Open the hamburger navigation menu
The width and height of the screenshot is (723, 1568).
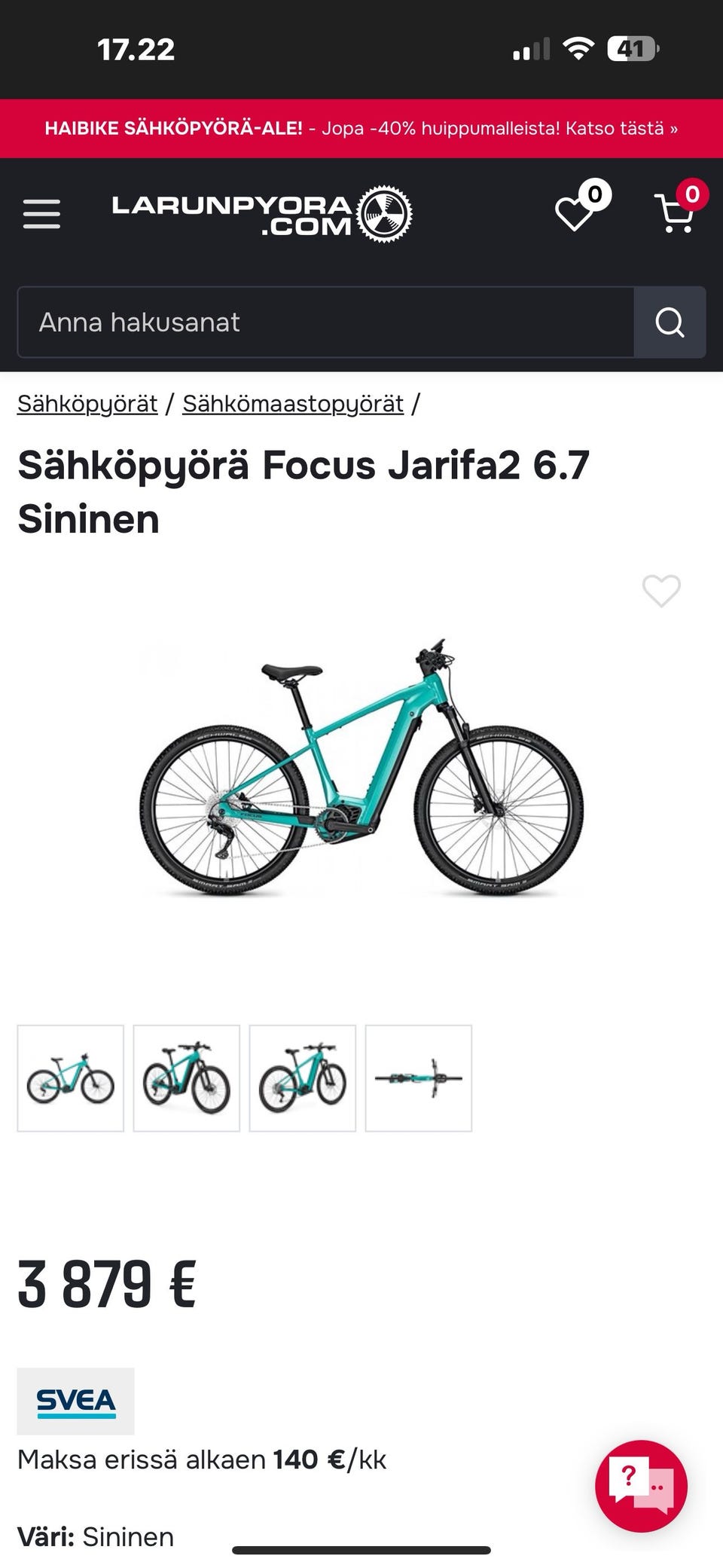coord(41,214)
